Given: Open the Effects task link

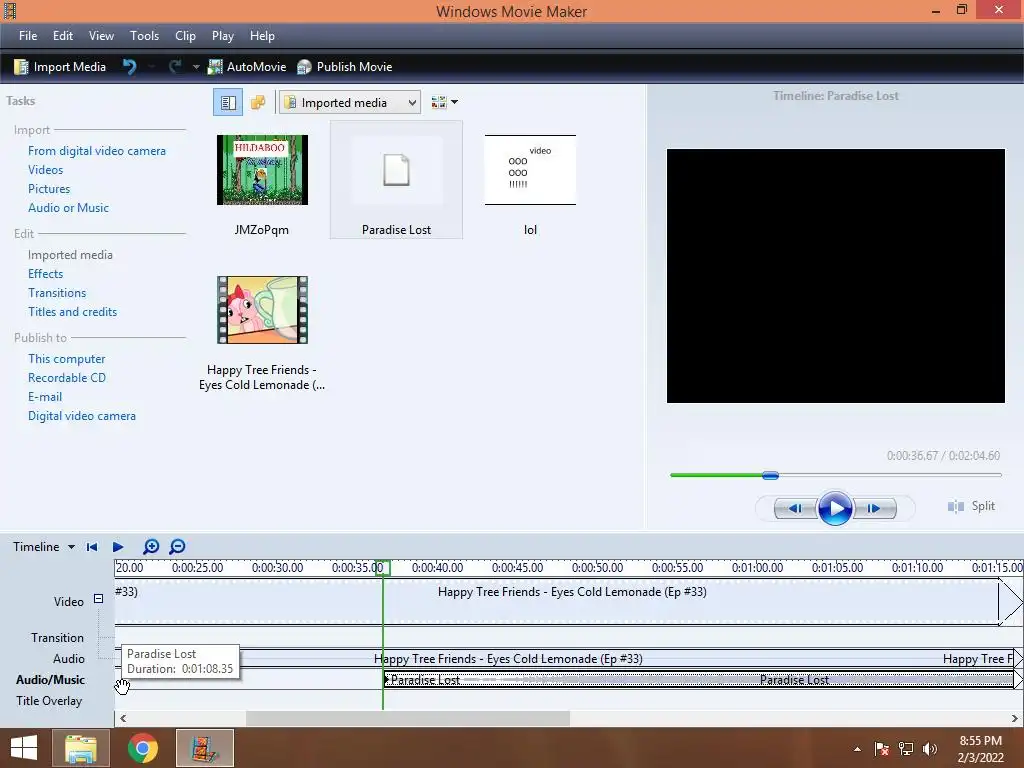Looking at the screenshot, I should pos(46,274).
